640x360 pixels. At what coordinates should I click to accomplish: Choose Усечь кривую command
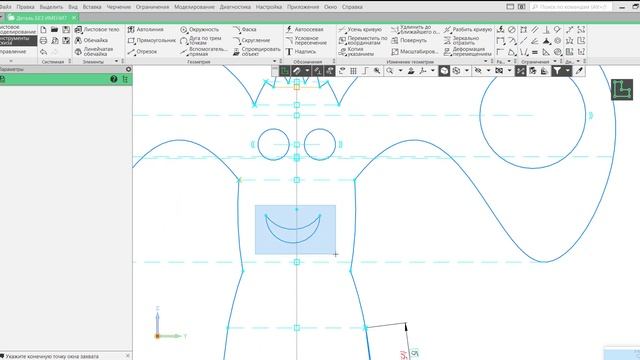[x=360, y=29]
